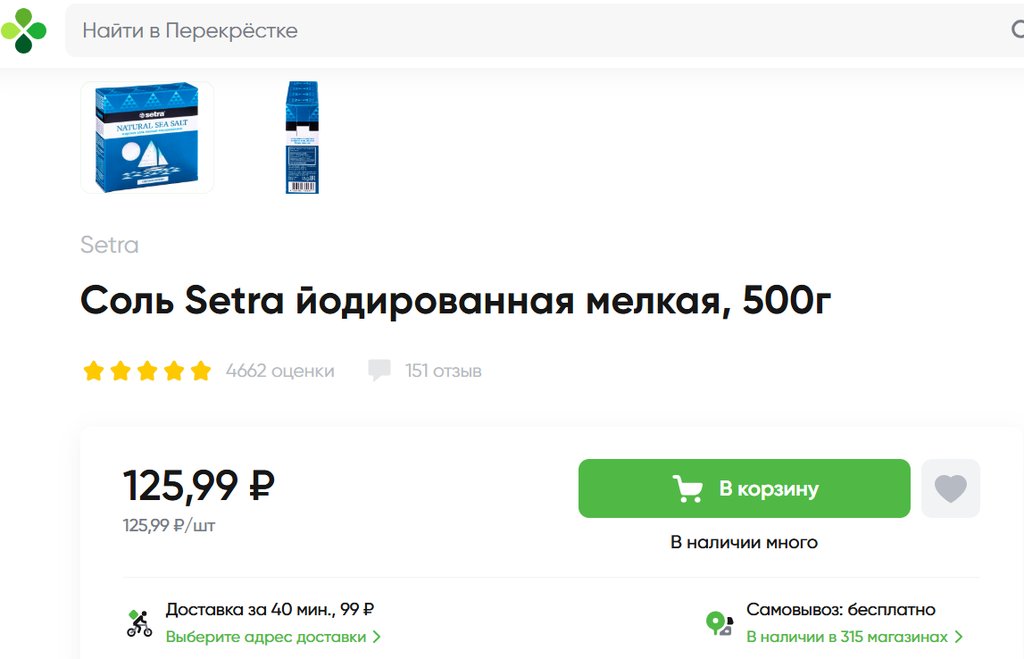Expand chevron after "315 магазинах"

pos(959,637)
